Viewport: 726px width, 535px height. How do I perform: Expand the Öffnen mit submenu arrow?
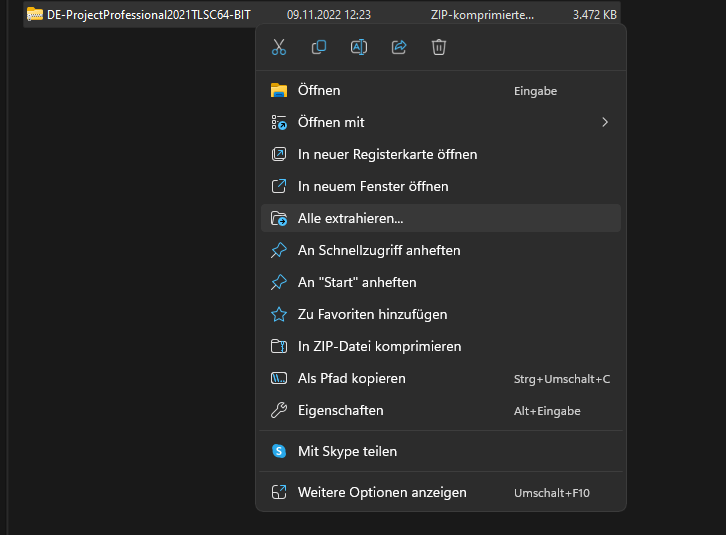click(x=604, y=122)
